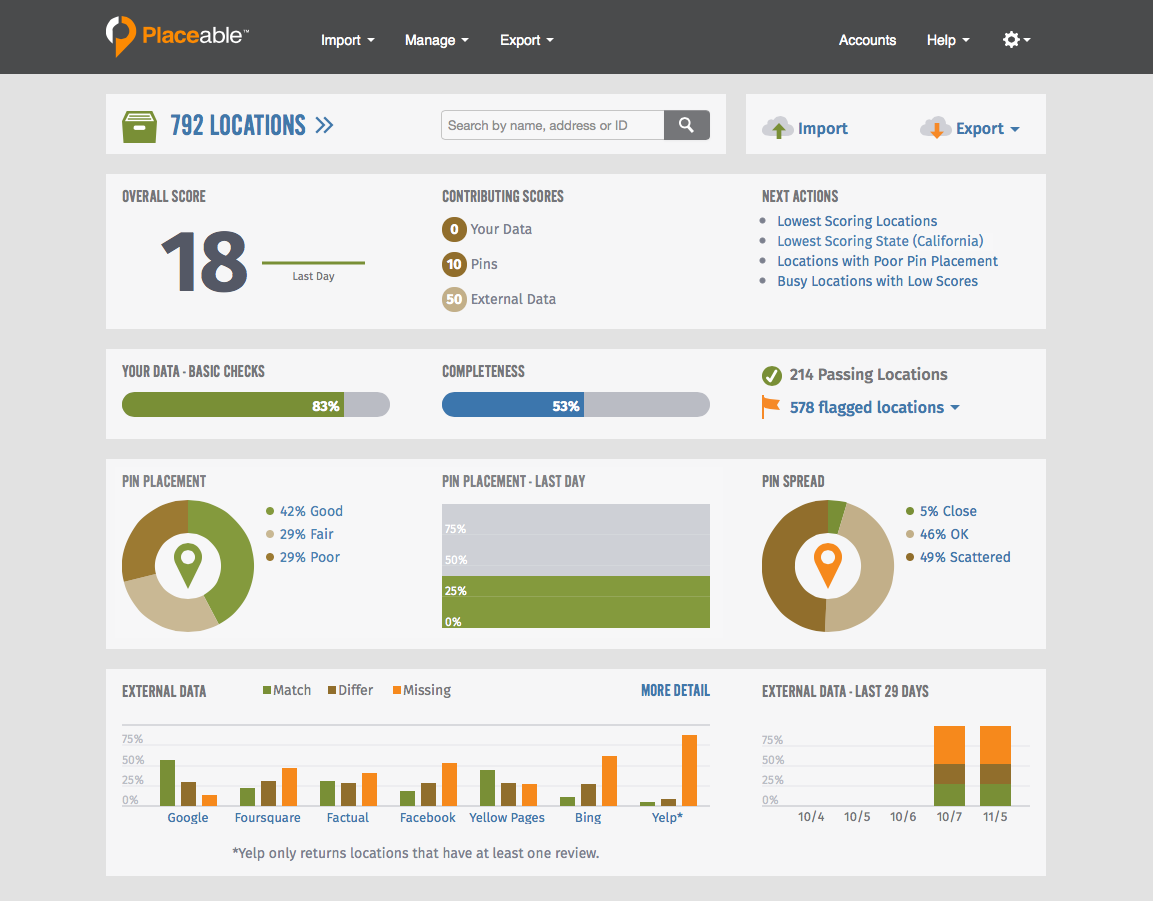Click the green locations archive icon
1153x901 pixels.
140,125
